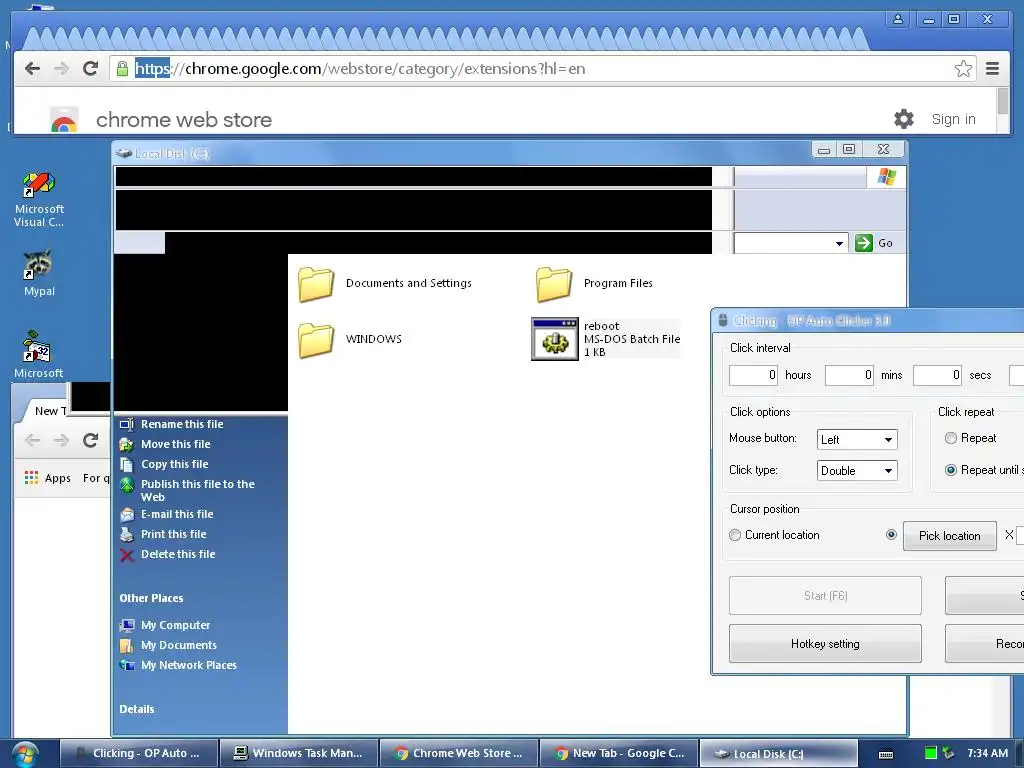The height and width of the screenshot is (768, 1024).
Task: Switch to New Tab - Google Chrome taskbar item
Action: 619,754
